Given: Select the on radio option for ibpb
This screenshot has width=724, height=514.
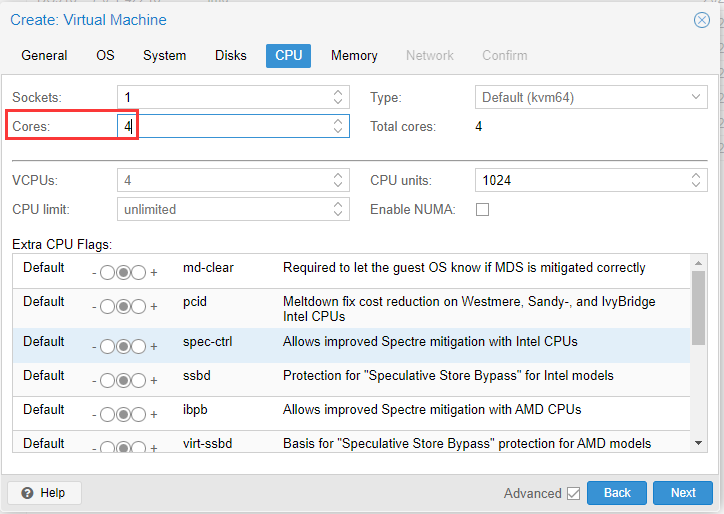Looking at the screenshot, I should point(139,412).
